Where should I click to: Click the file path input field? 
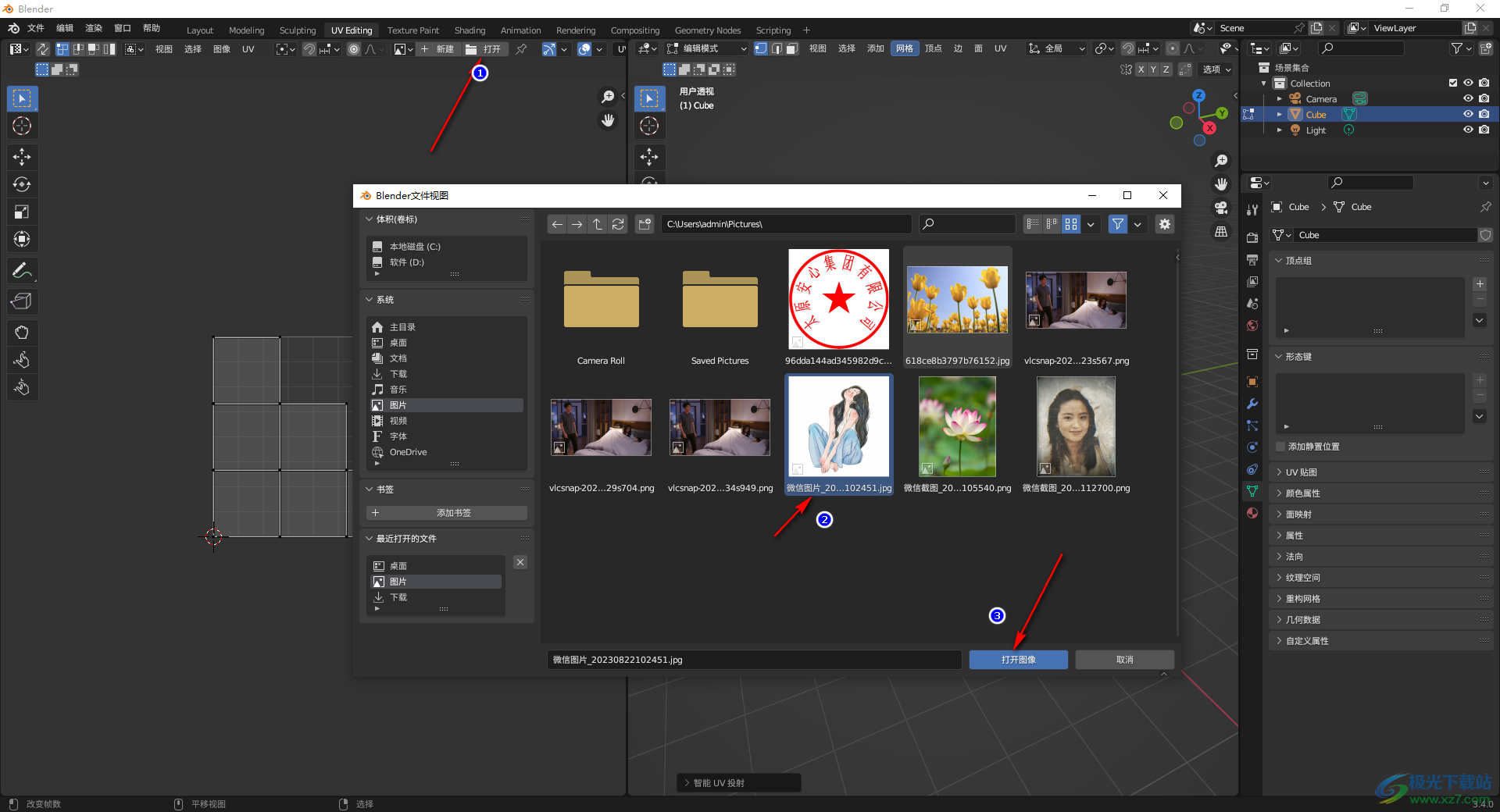point(785,224)
